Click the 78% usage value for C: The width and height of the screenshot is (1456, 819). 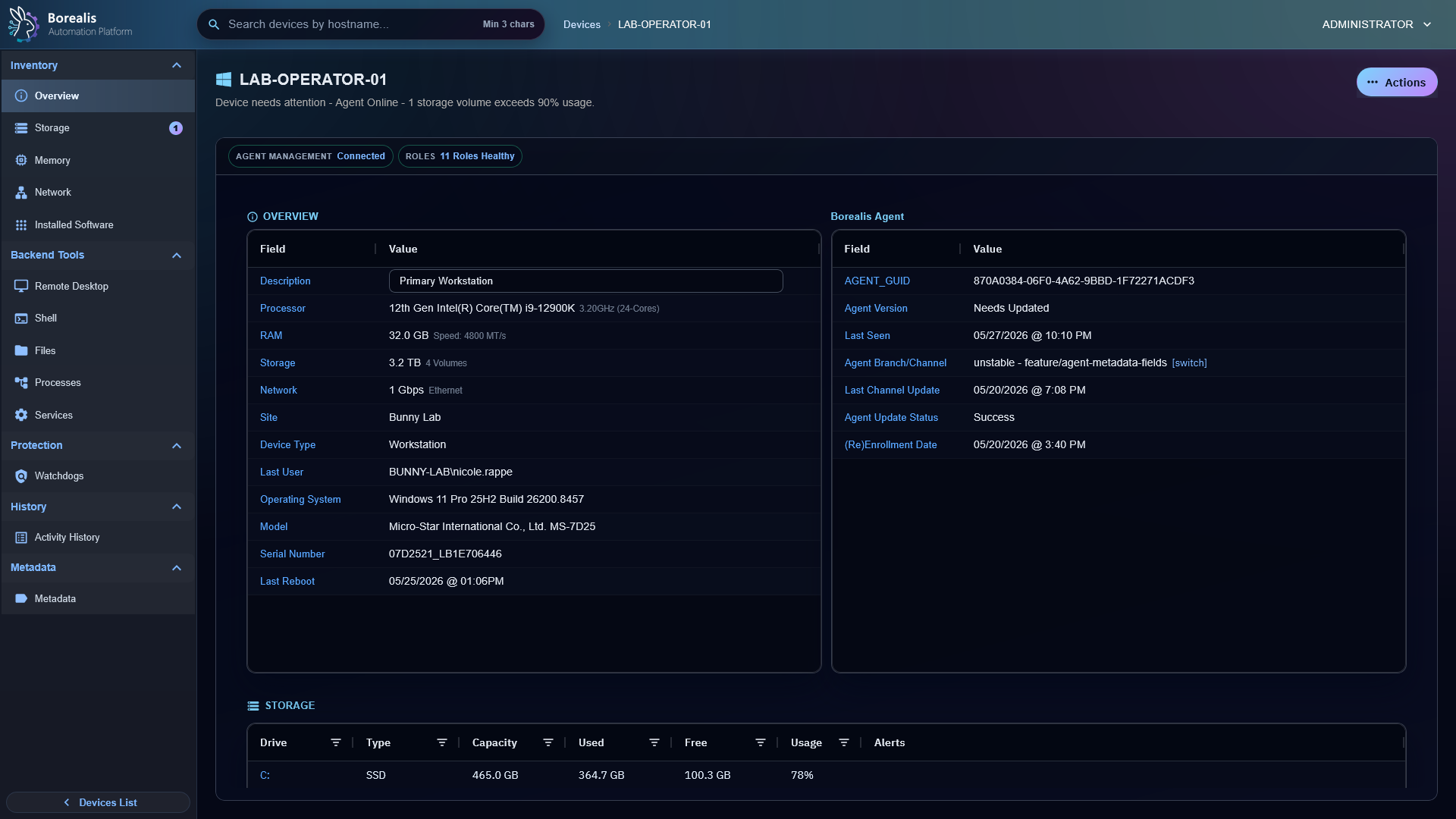(802, 776)
